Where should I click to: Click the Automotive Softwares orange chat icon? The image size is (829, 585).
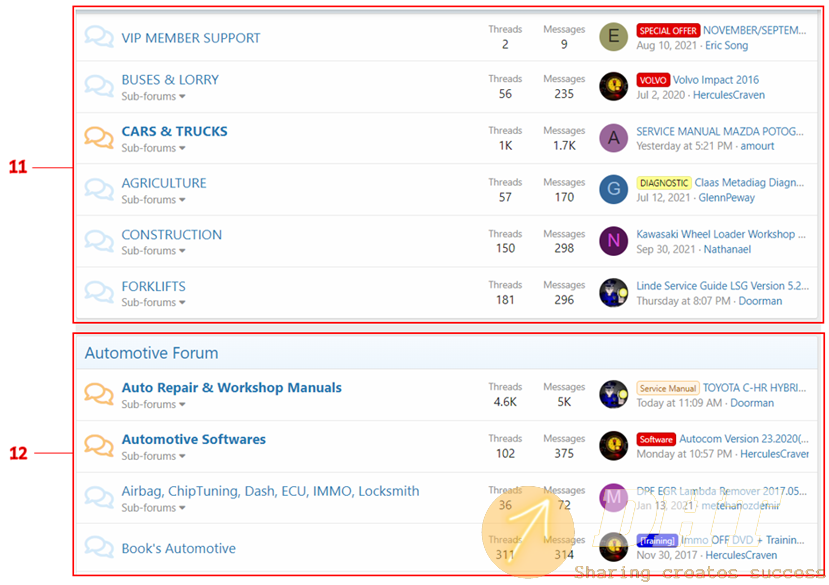(x=98, y=446)
